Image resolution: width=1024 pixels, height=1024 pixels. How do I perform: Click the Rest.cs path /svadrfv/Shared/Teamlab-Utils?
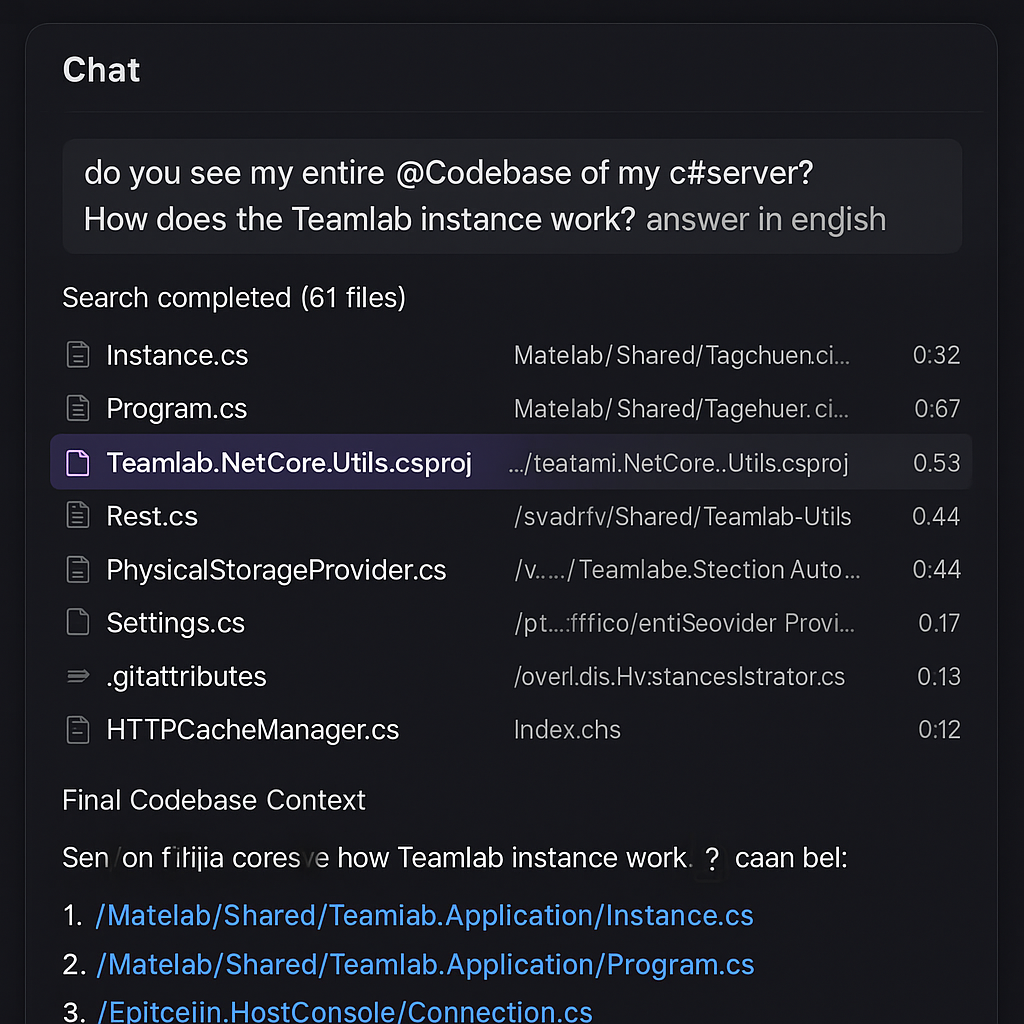(x=682, y=517)
